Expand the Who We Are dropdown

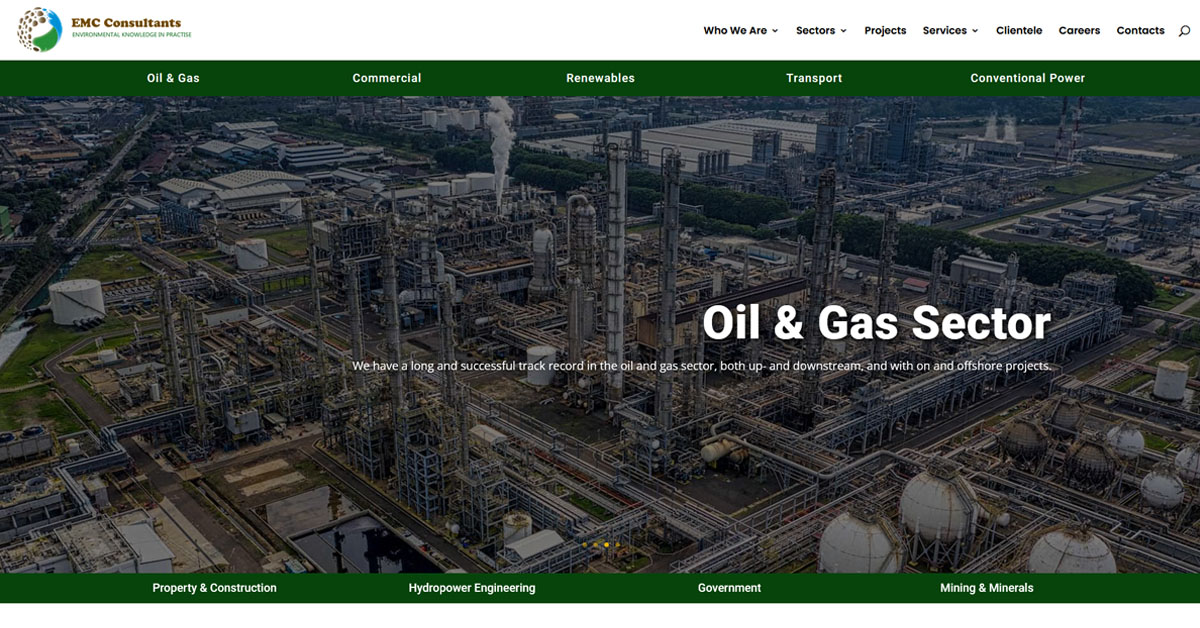(740, 31)
